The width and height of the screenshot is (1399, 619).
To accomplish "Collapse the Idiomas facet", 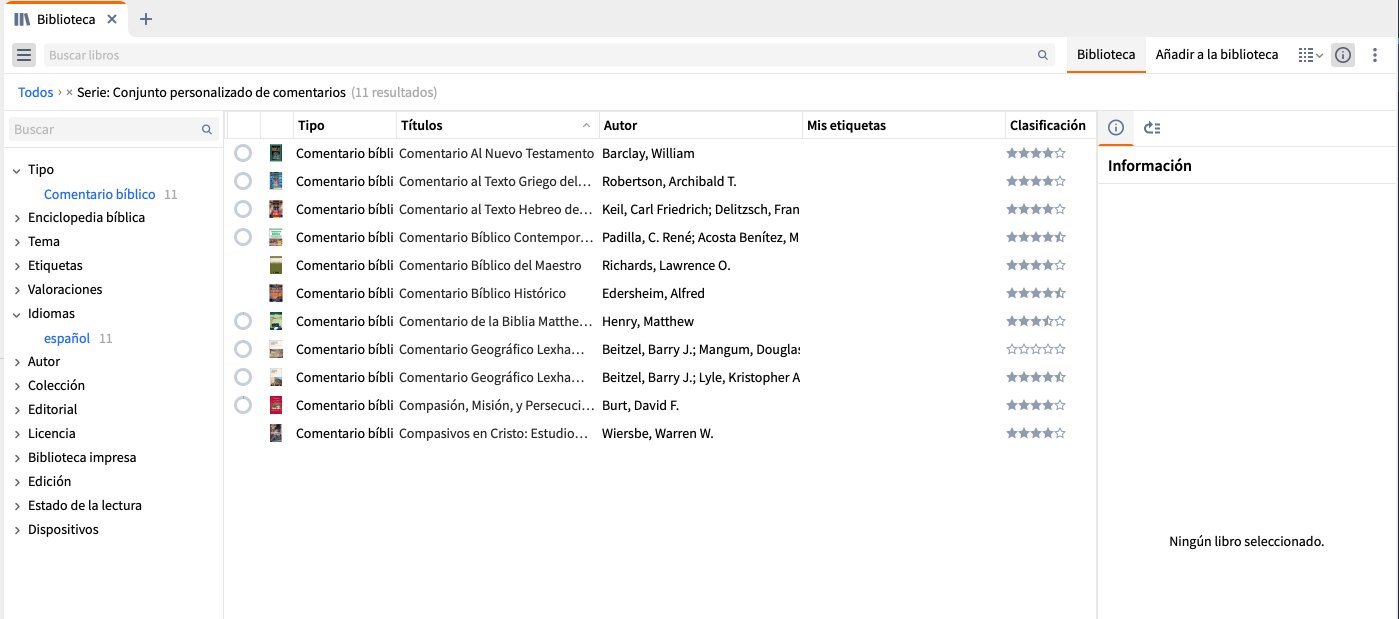I will click(17, 314).
